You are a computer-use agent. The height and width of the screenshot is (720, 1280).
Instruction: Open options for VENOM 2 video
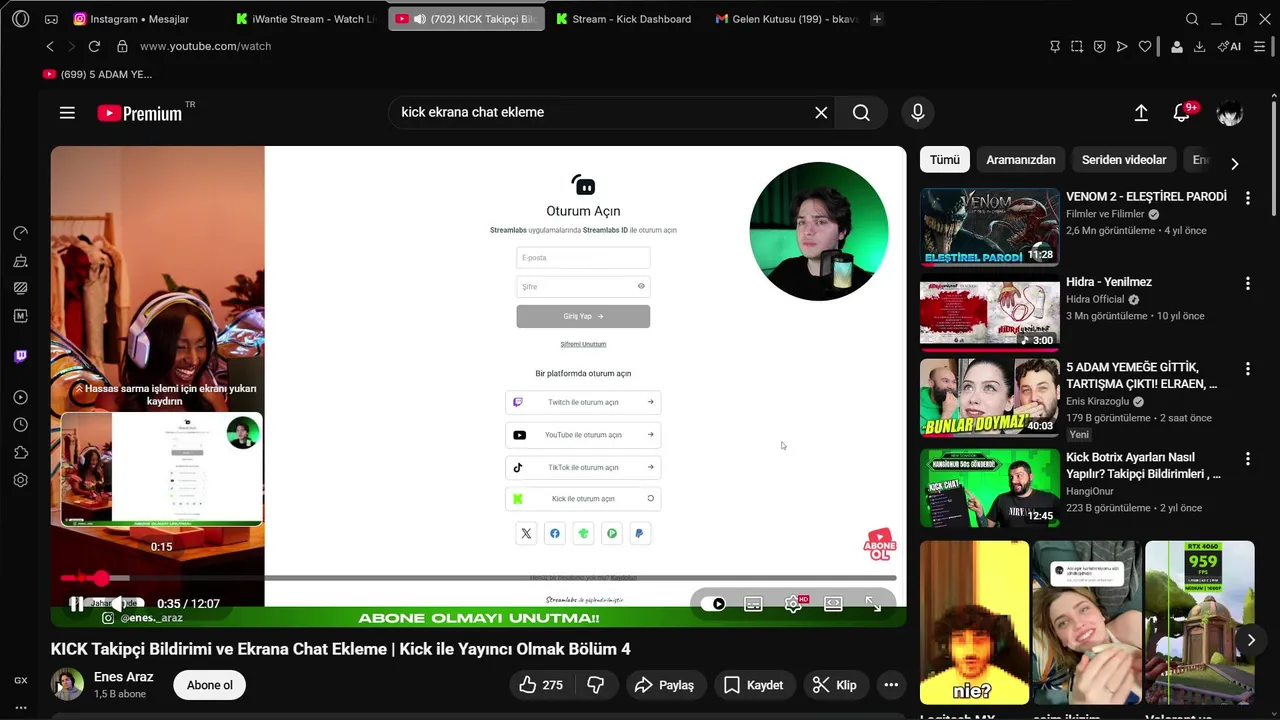[x=1247, y=198]
